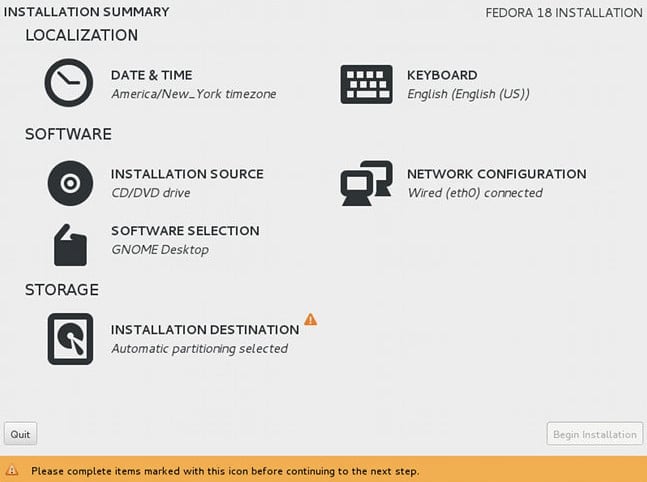Click the Begin Installation button
This screenshot has height=482, width=647.
click(x=595, y=434)
